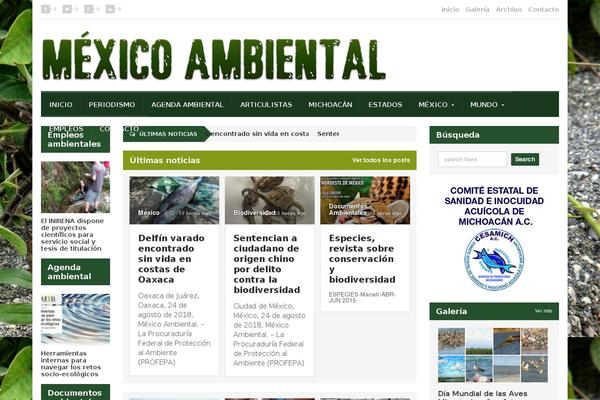
Task: Click 'Ver todos los posts' link
Action: pyautogui.click(x=381, y=160)
